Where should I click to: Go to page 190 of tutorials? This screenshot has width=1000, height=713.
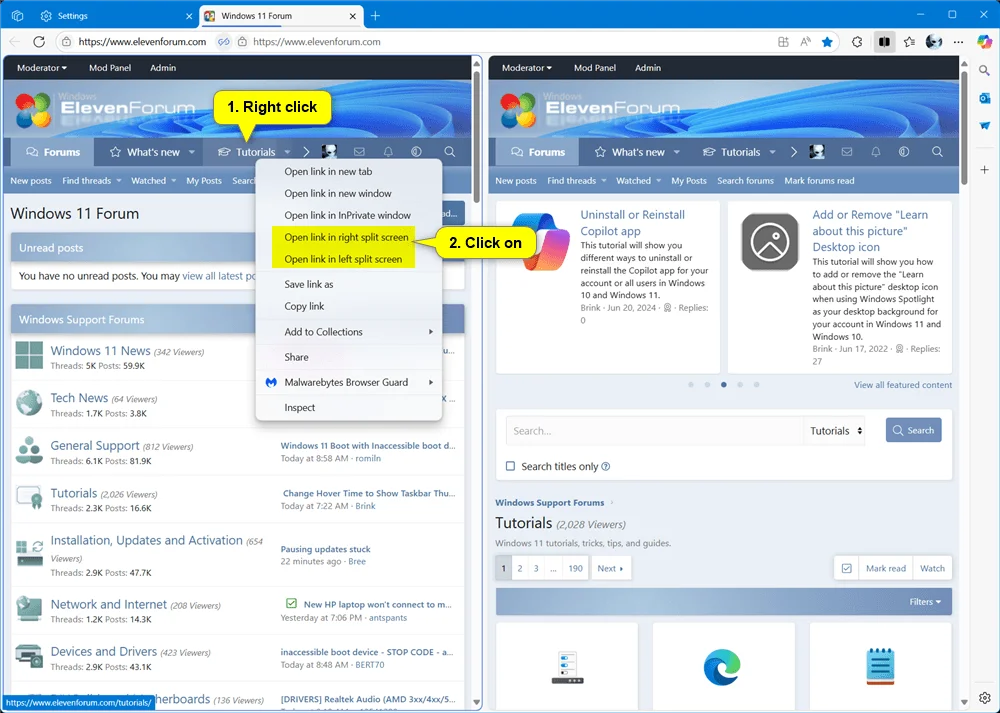pos(575,568)
